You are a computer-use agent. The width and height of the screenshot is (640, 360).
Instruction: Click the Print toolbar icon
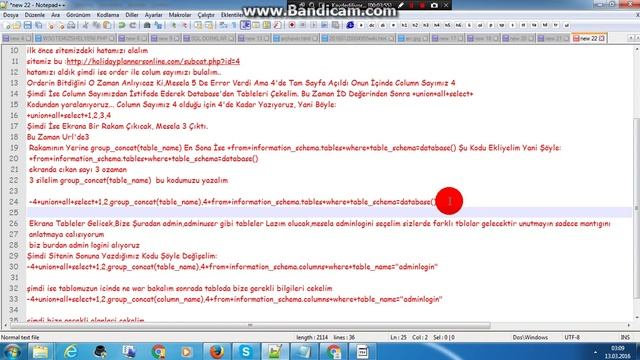pyautogui.click(x=71, y=25)
